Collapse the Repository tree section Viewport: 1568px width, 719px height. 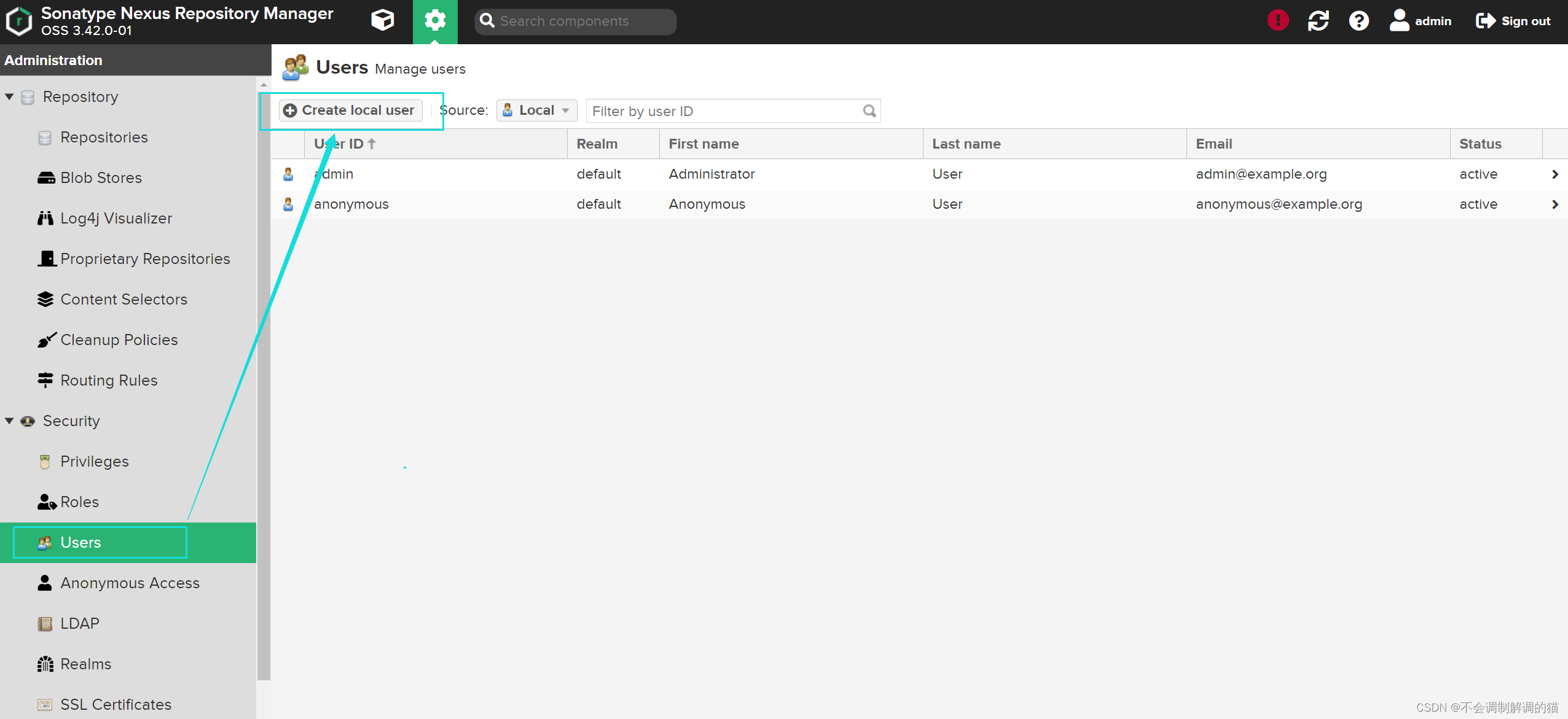coord(9,97)
